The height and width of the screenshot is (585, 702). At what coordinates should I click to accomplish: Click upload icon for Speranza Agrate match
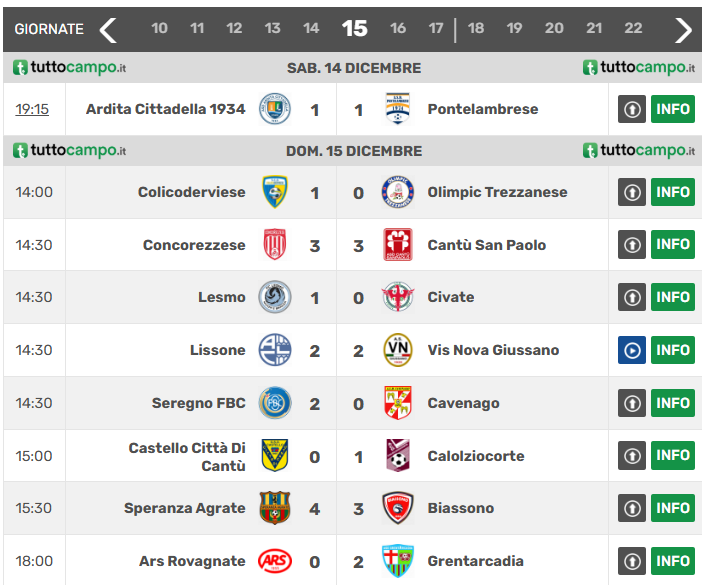coord(631,508)
